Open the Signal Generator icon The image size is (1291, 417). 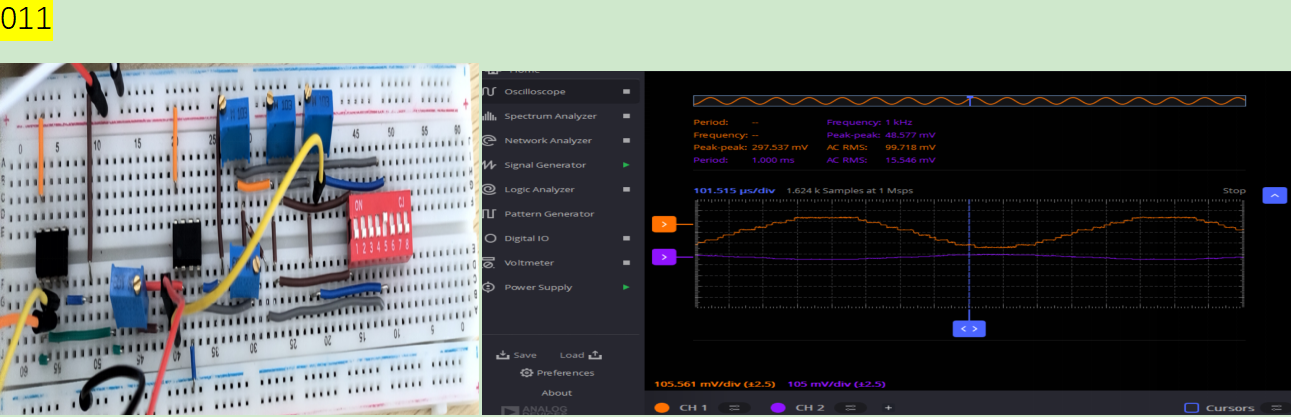pos(490,165)
